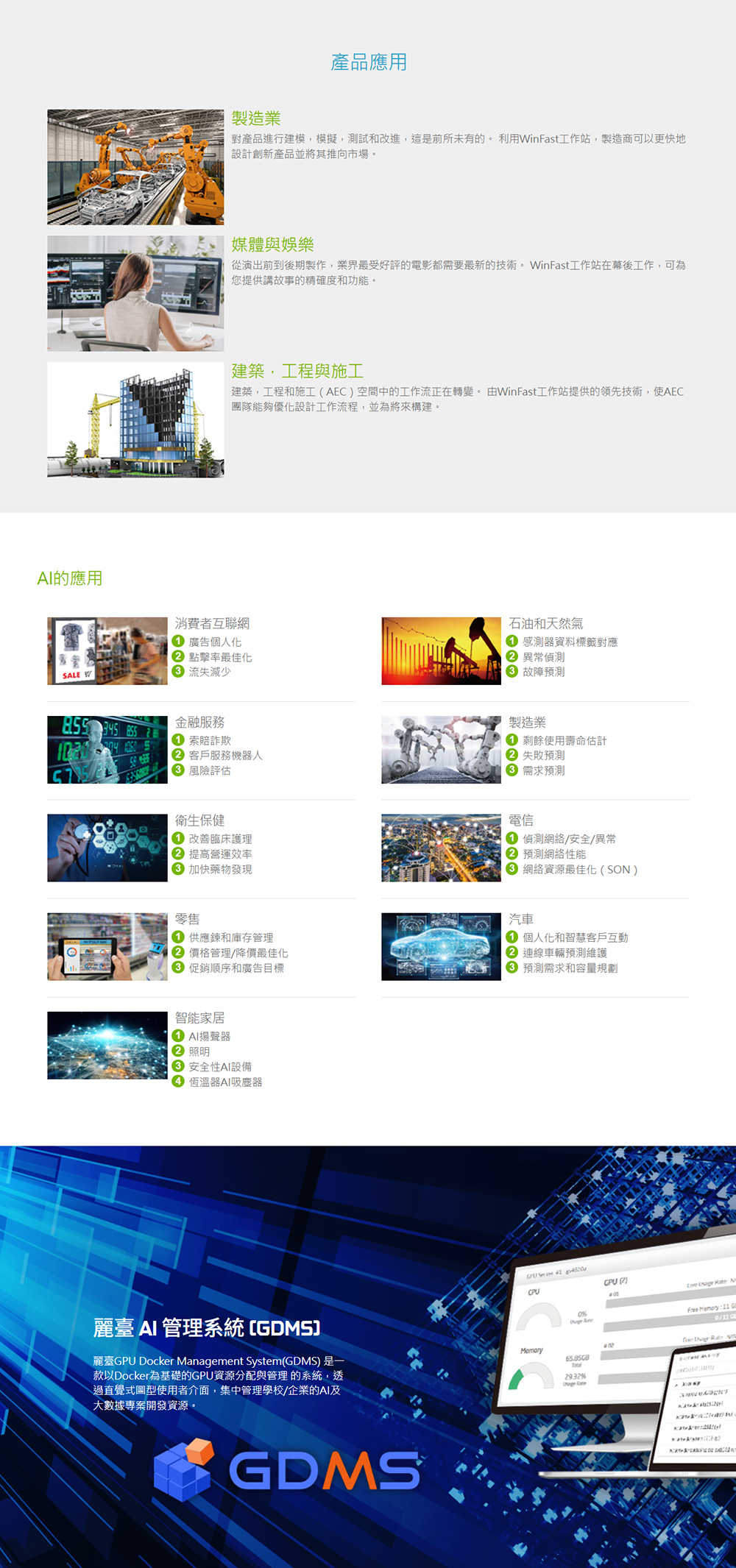The height and width of the screenshot is (1568, 736).
Task: Click the 衛生保健 stethoscope image
Action: tap(107, 848)
